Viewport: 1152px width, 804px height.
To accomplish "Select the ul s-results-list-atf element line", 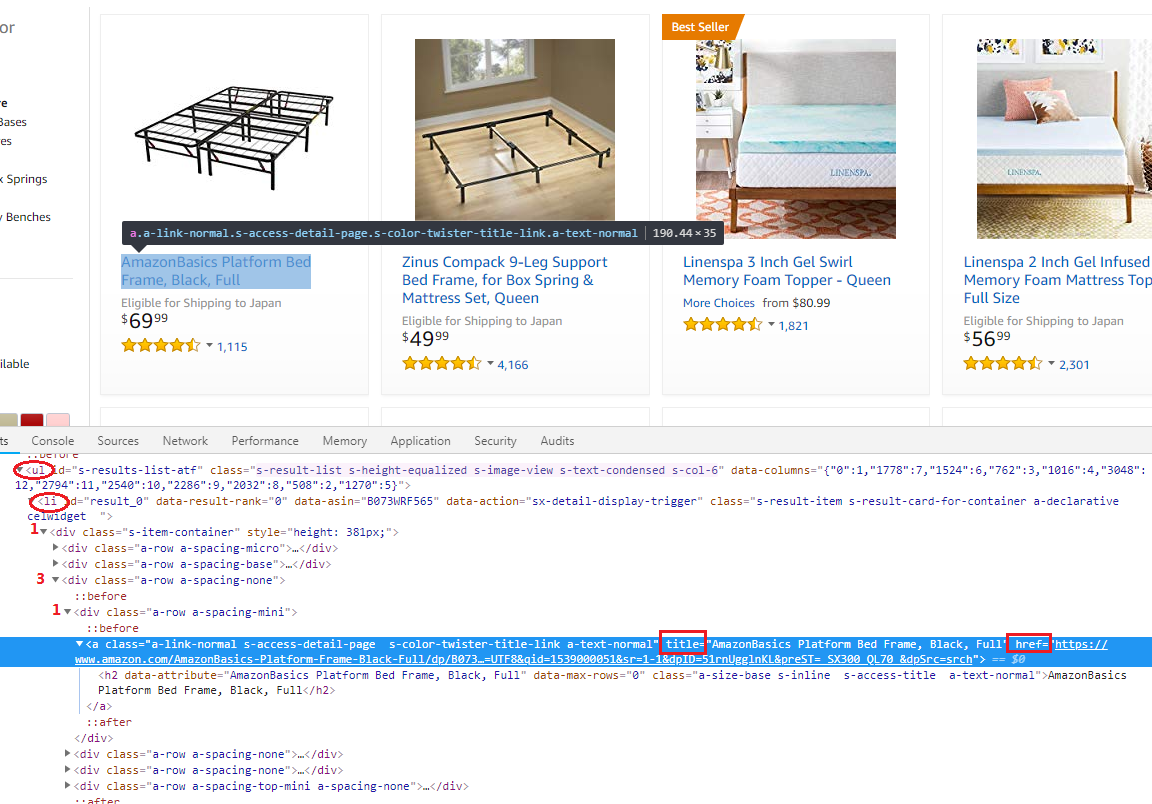I will (x=580, y=478).
